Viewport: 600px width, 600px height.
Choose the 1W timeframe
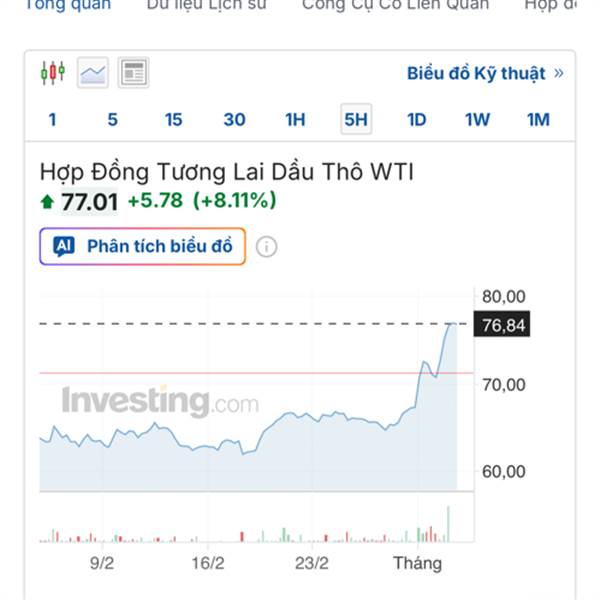(x=477, y=120)
